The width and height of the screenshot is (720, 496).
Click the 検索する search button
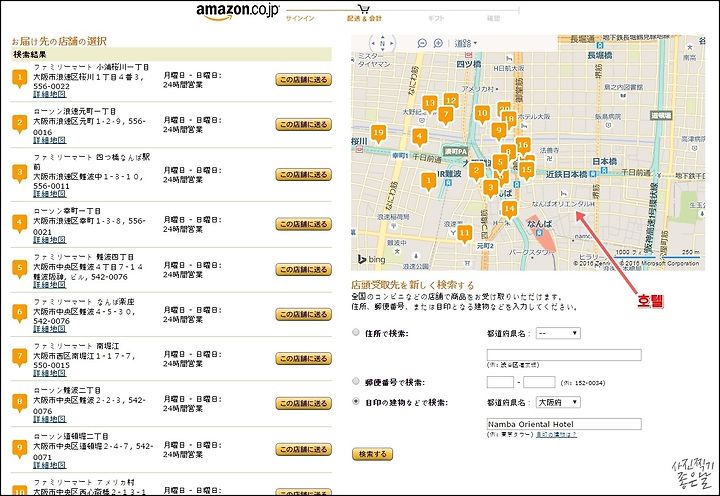pyautogui.click(x=372, y=454)
